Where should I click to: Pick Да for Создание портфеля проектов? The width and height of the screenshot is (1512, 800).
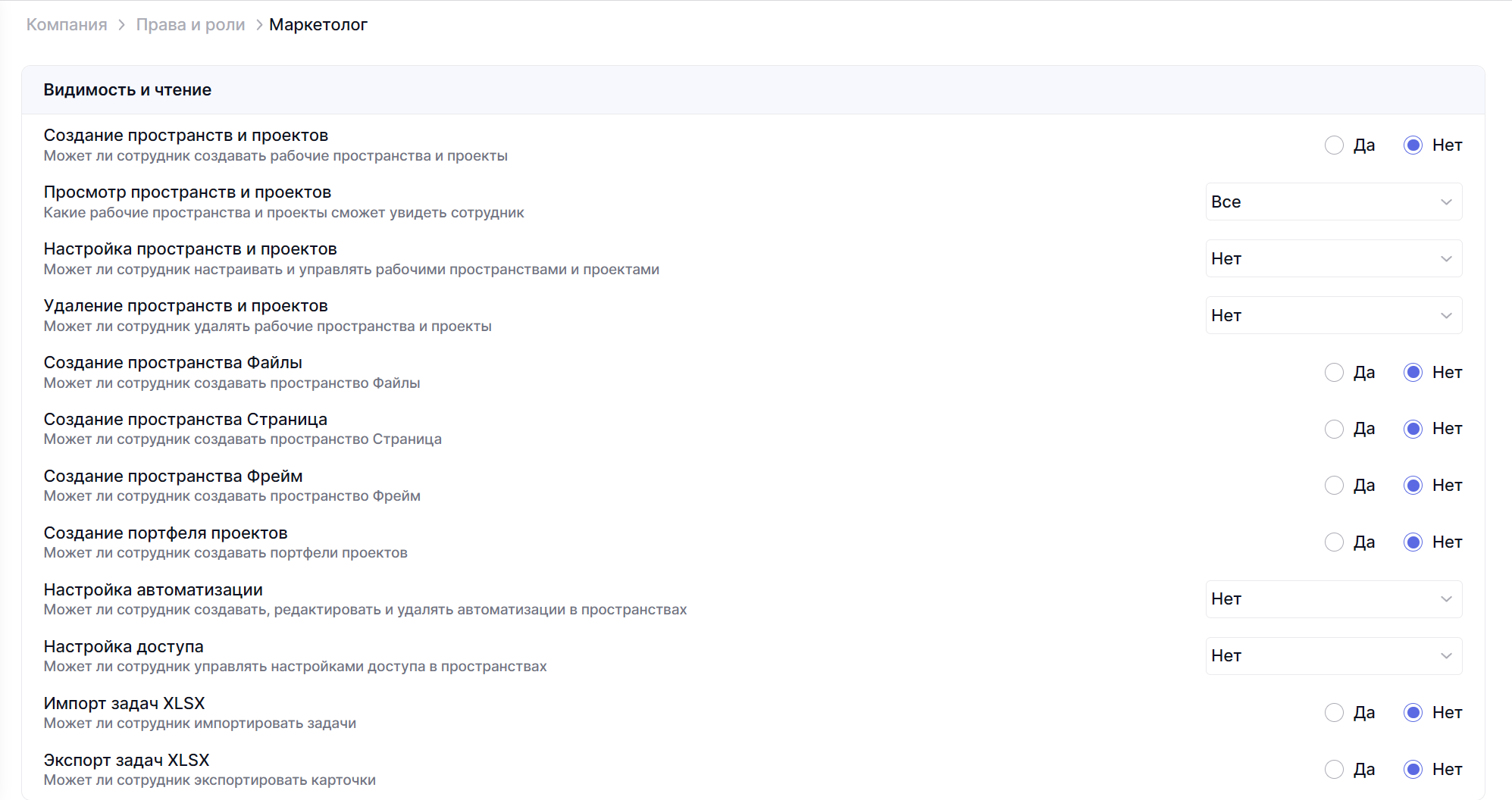pyautogui.click(x=1334, y=542)
